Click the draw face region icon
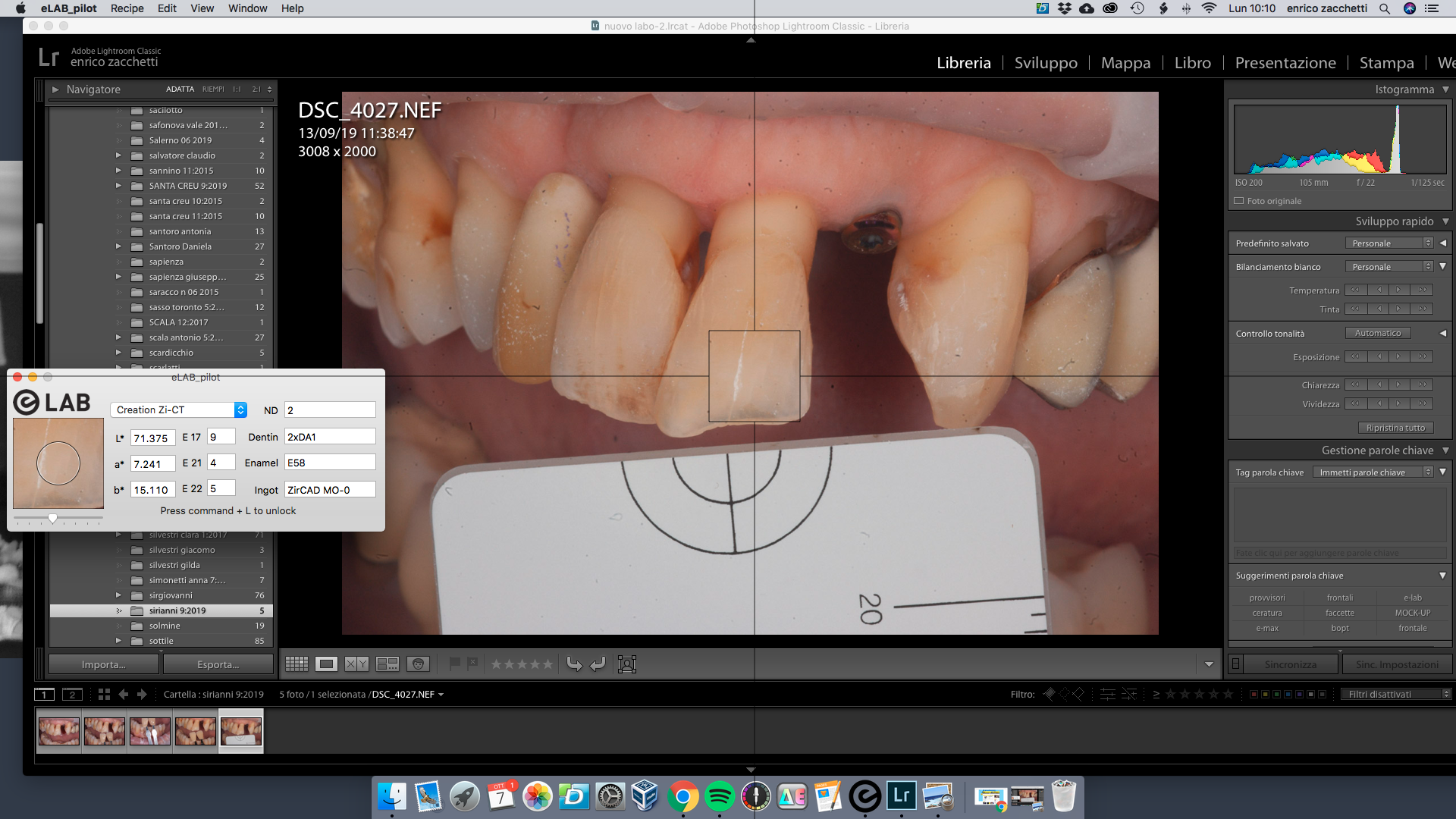The width and height of the screenshot is (1456, 819). click(627, 664)
